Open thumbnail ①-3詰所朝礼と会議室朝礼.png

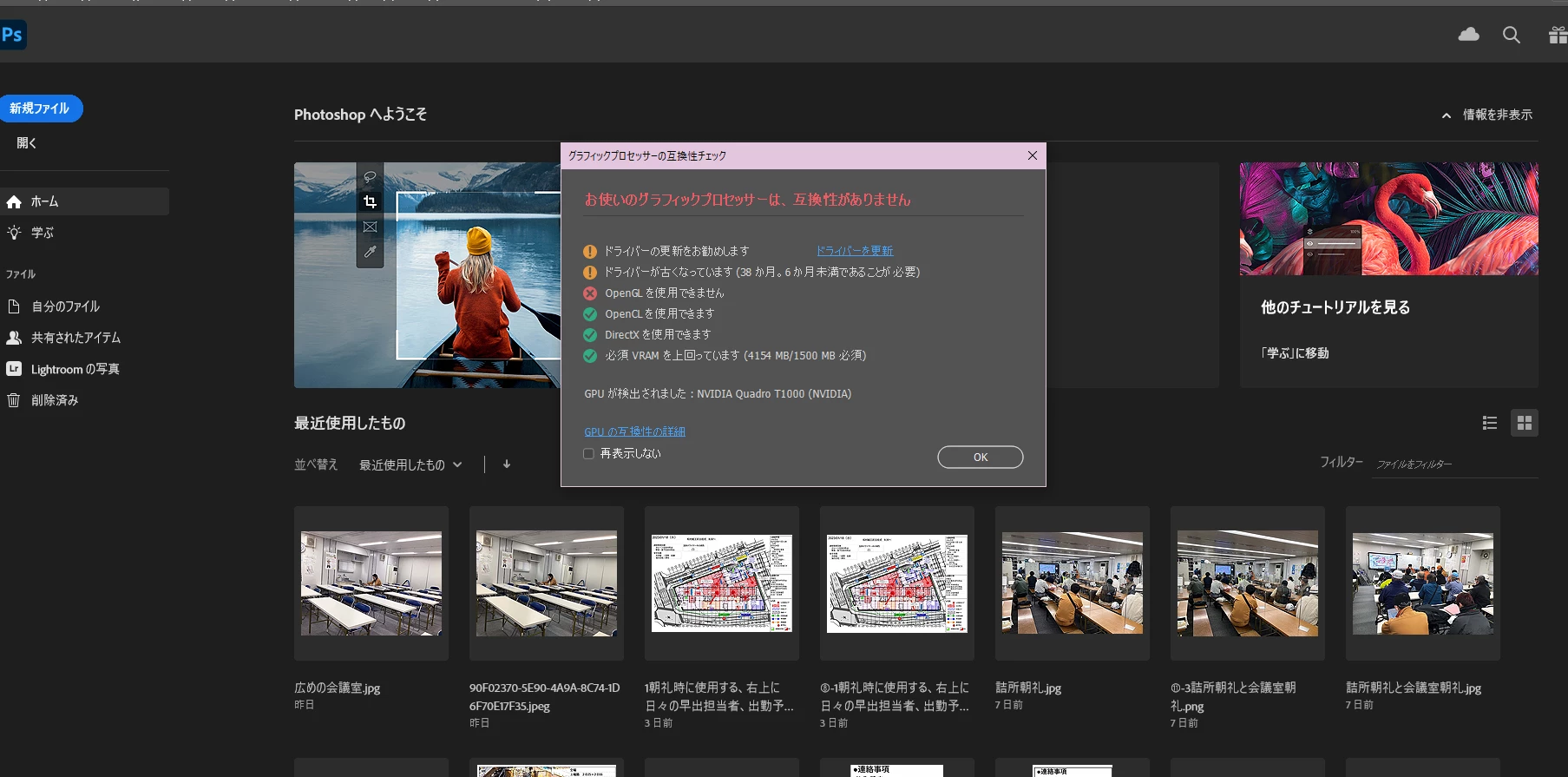[1248, 583]
